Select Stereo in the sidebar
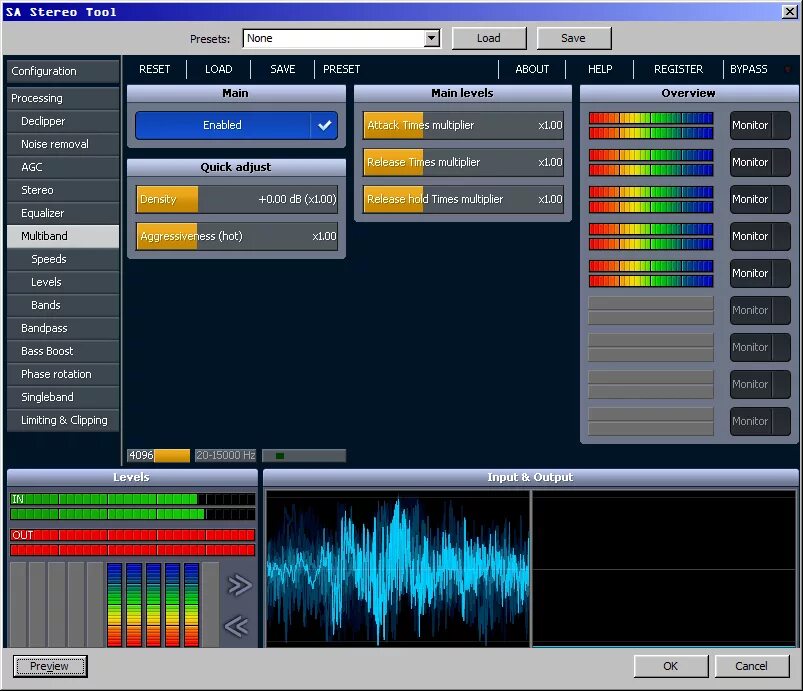Screen dimensions: 803x691 [63, 190]
